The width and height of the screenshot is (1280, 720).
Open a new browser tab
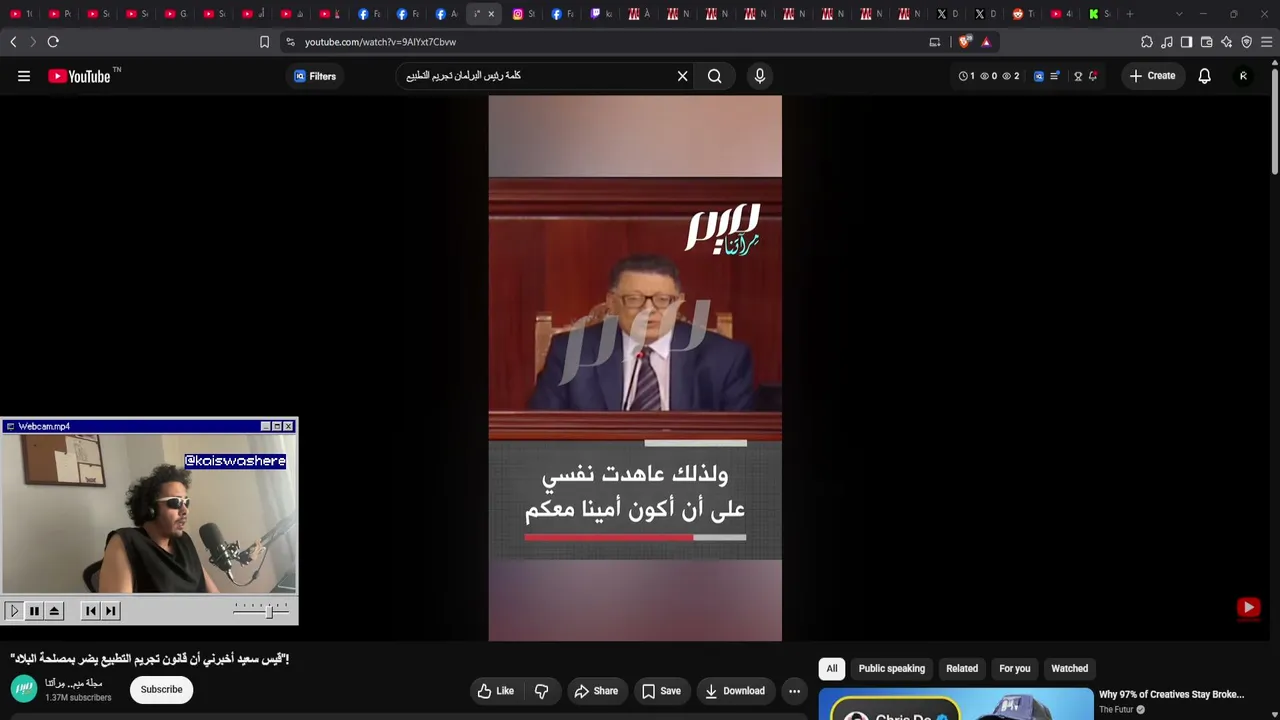[1130, 14]
